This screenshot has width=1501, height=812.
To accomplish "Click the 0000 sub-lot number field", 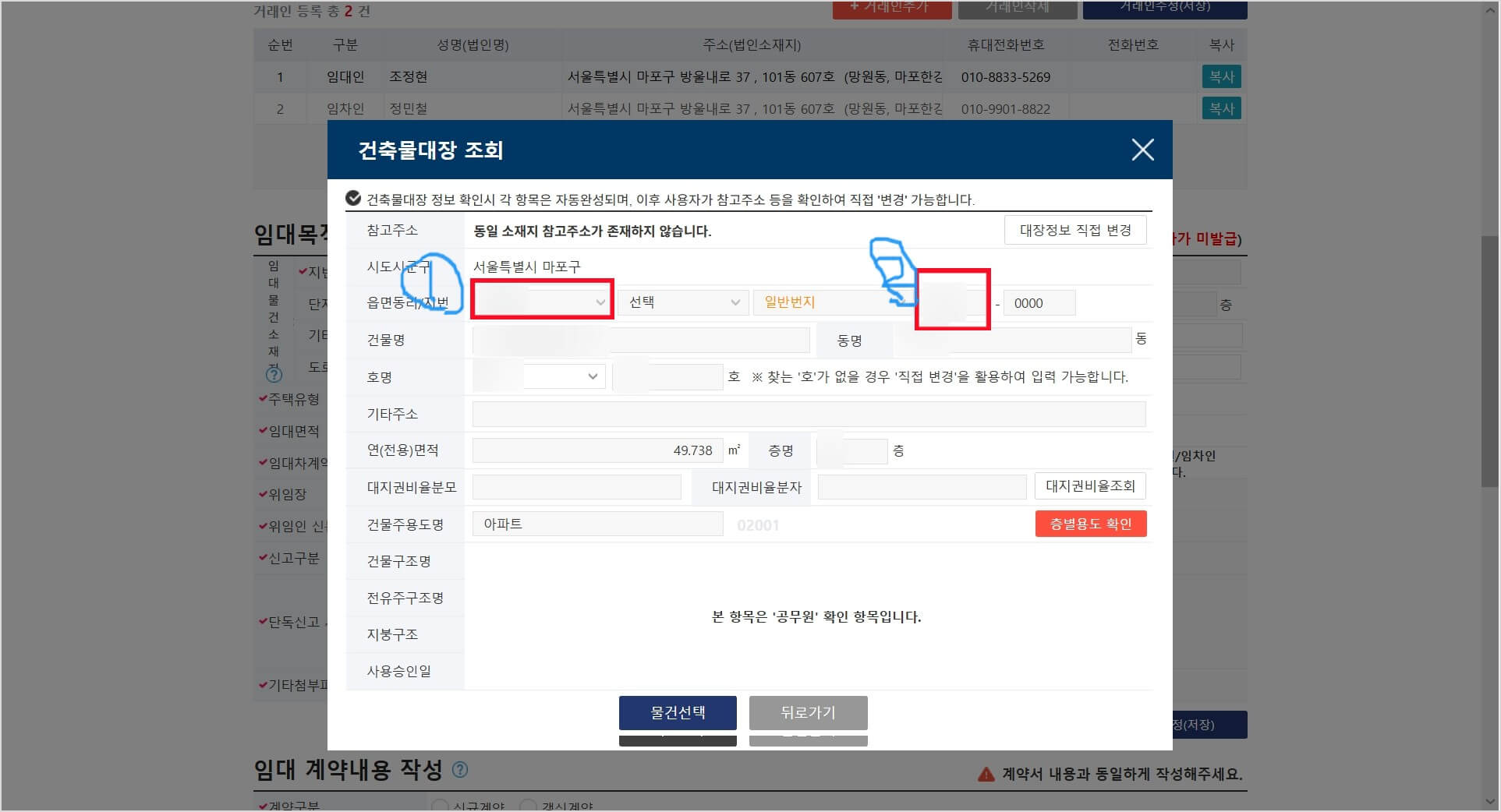I will 1039,303.
